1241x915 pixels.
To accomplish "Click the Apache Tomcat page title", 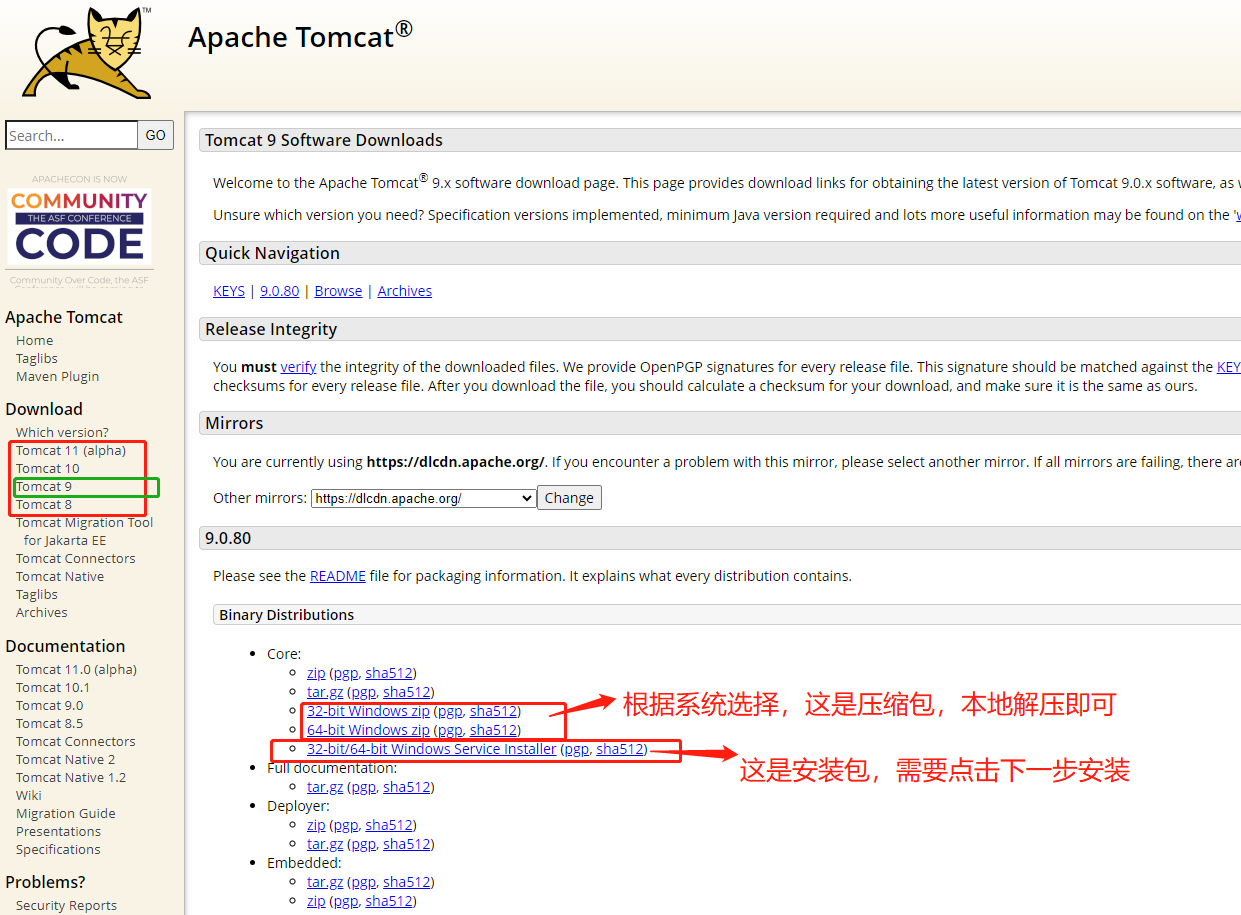I will (x=300, y=36).
